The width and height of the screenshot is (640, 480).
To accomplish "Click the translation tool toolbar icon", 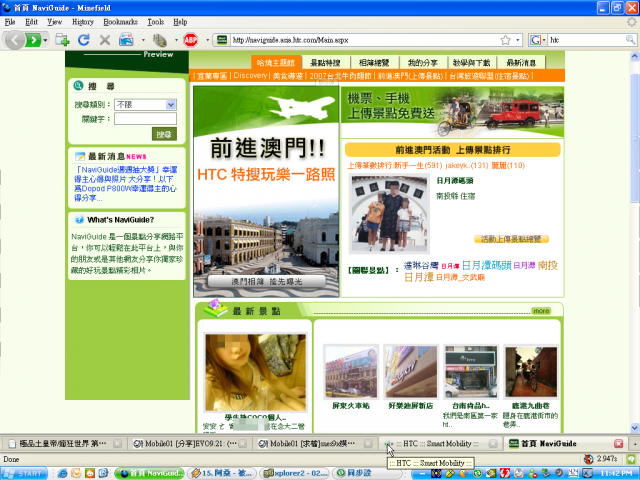I will [160, 40].
